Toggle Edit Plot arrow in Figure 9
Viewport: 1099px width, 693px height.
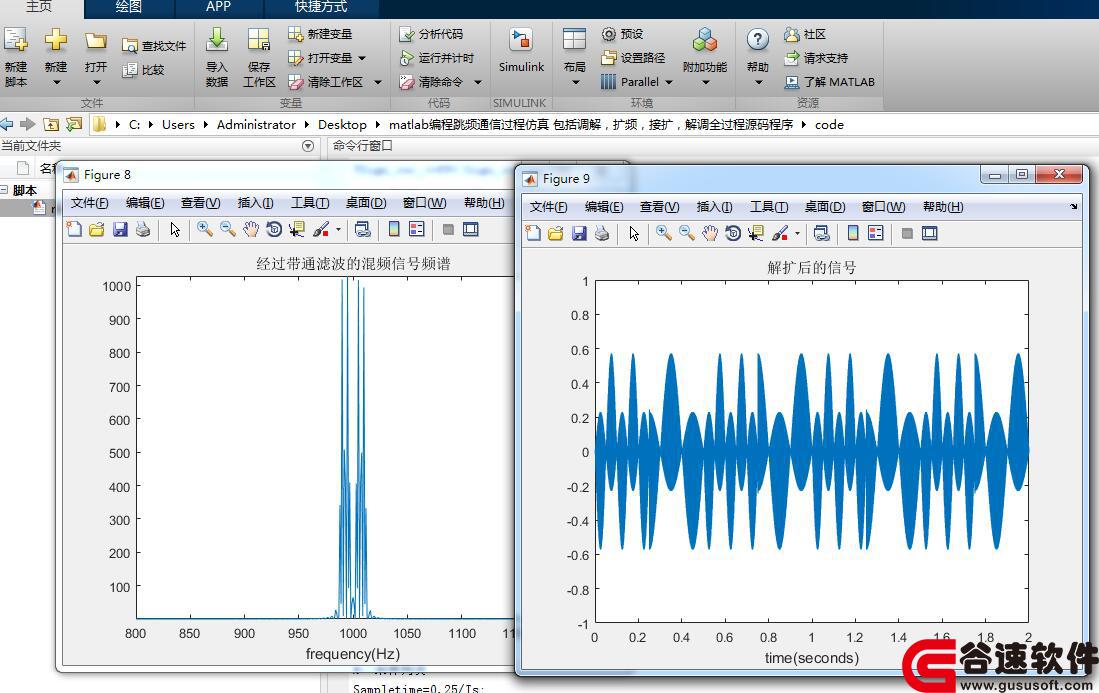(634, 233)
